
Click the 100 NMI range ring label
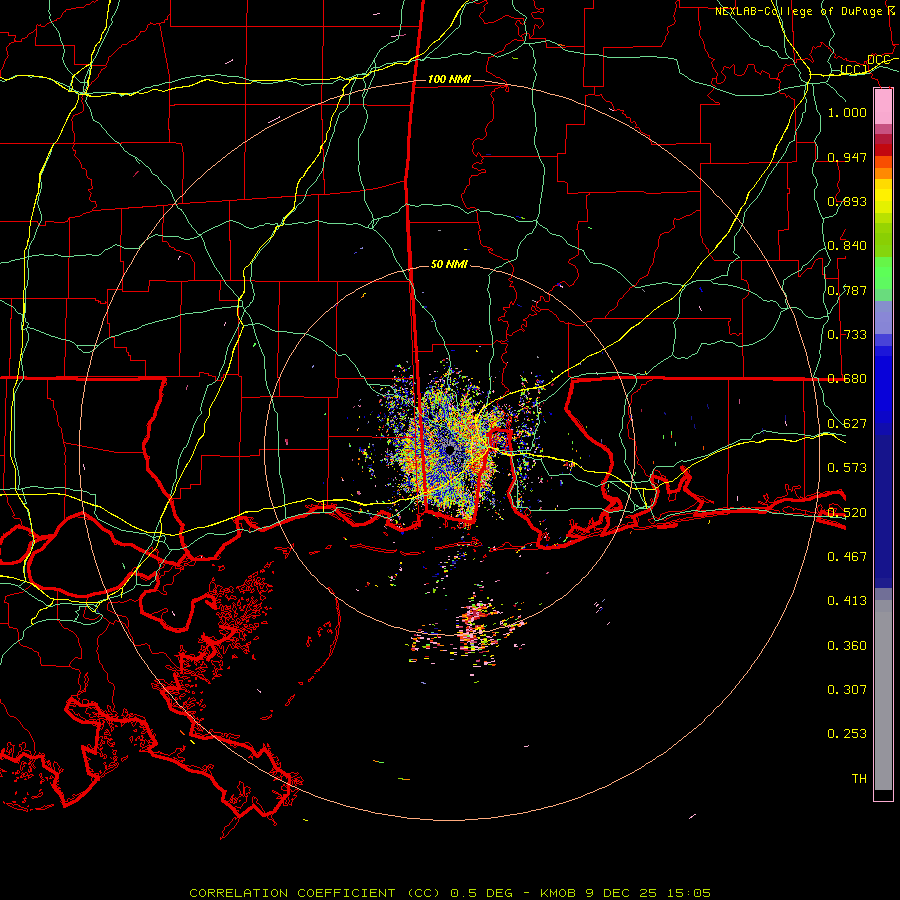click(x=449, y=79)
